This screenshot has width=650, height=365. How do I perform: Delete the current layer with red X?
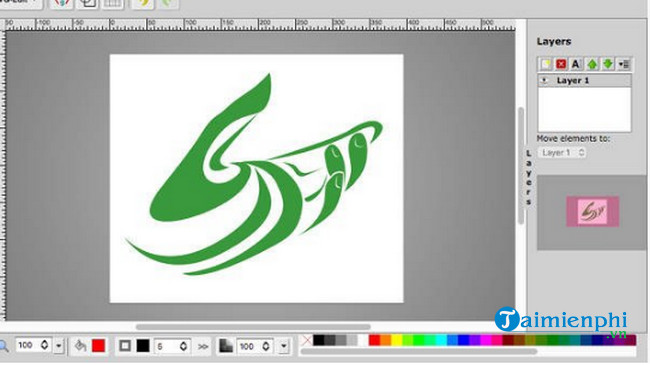click(x=561, y=64)
